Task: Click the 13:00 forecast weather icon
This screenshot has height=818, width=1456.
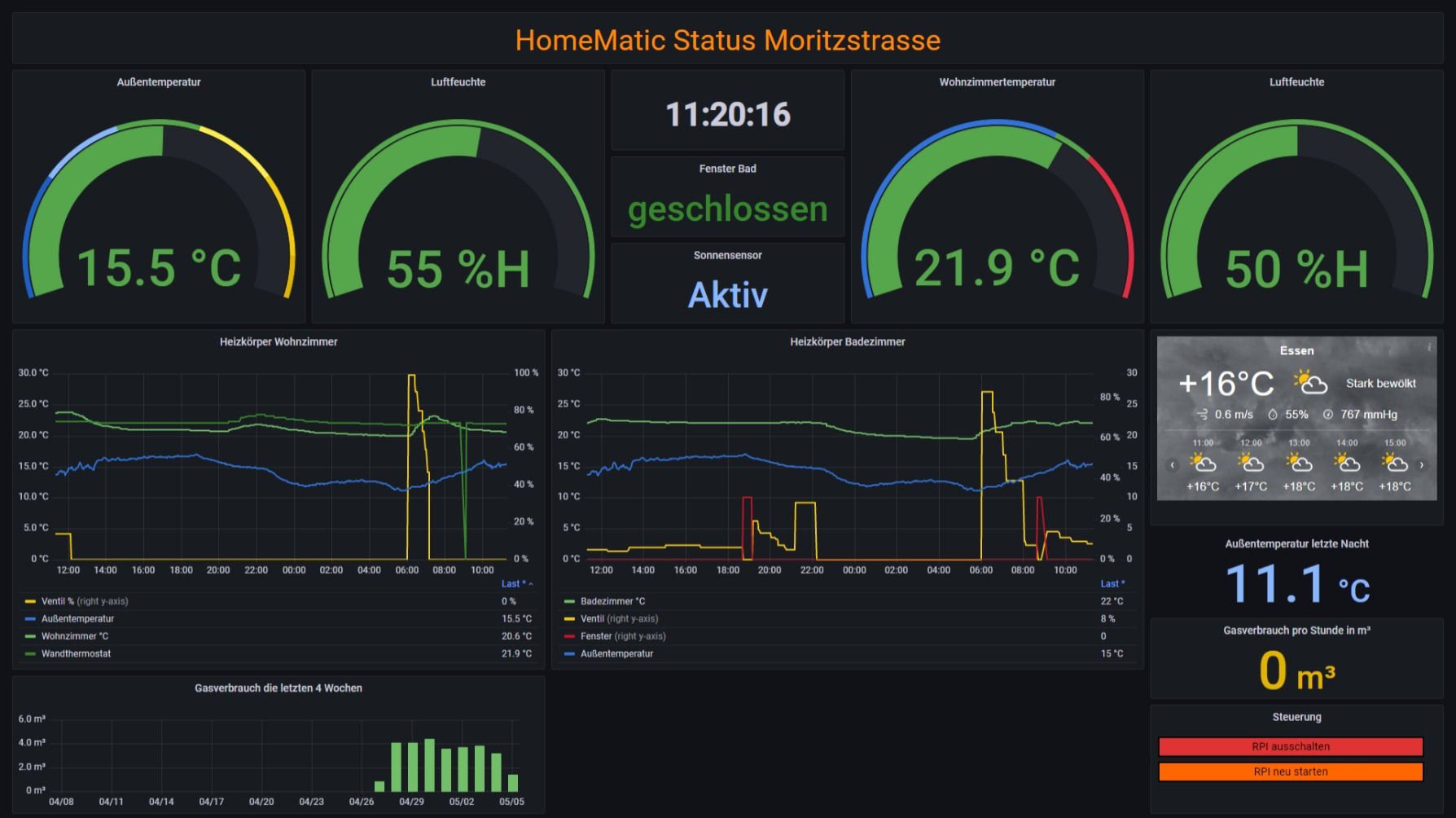Action: [x=1299, y=464]
